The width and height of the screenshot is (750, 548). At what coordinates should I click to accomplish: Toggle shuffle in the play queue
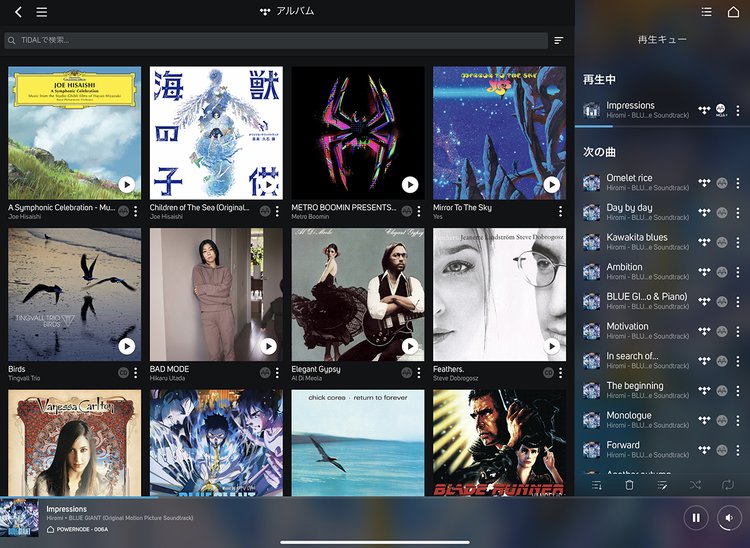tap(695, 485)
